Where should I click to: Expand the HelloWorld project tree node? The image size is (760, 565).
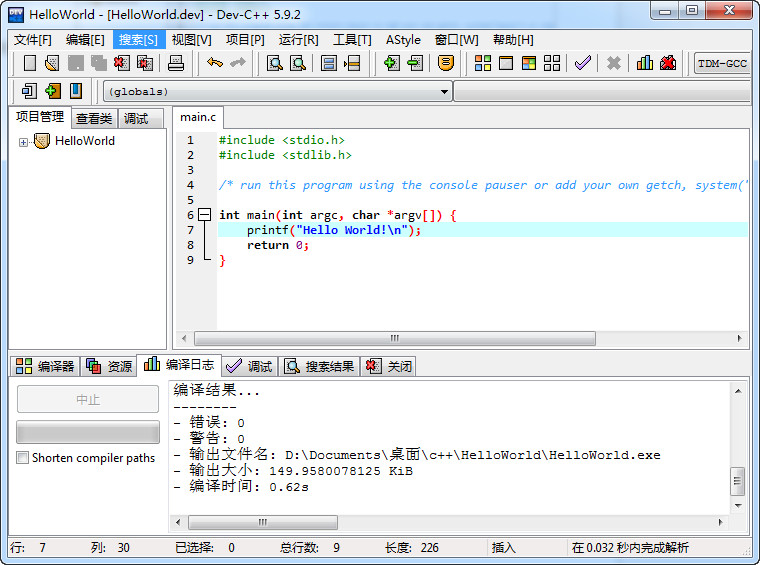(23, 142)
